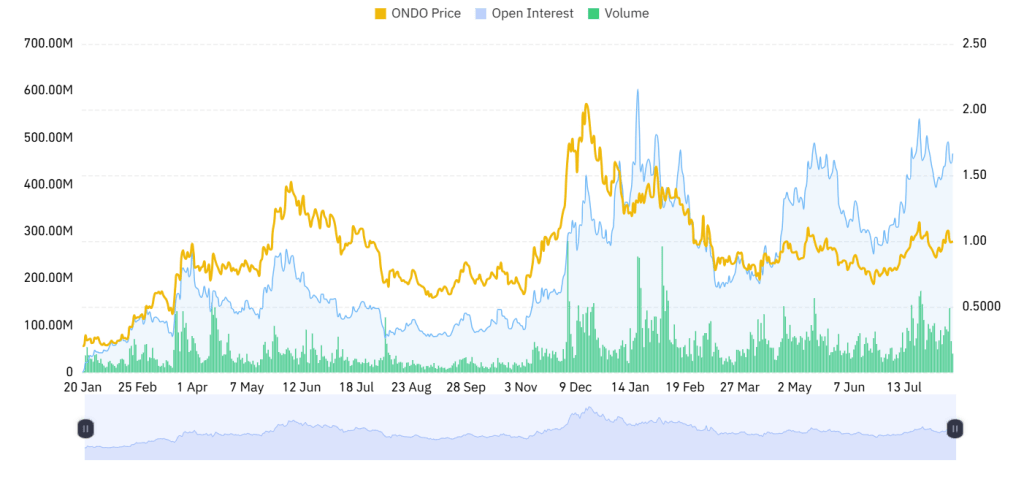Click the 12 Jun date label

301,387
